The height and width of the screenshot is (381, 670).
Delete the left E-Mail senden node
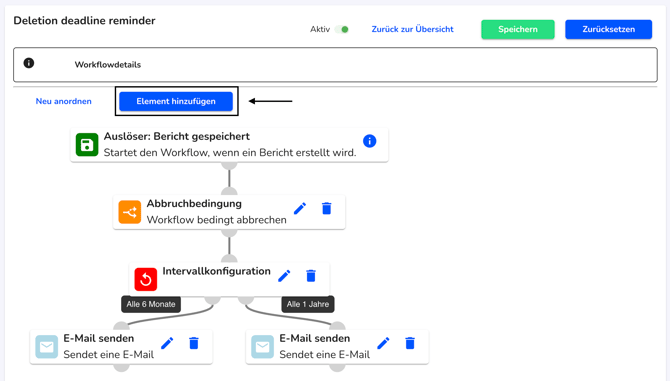[x=194, y=343]
